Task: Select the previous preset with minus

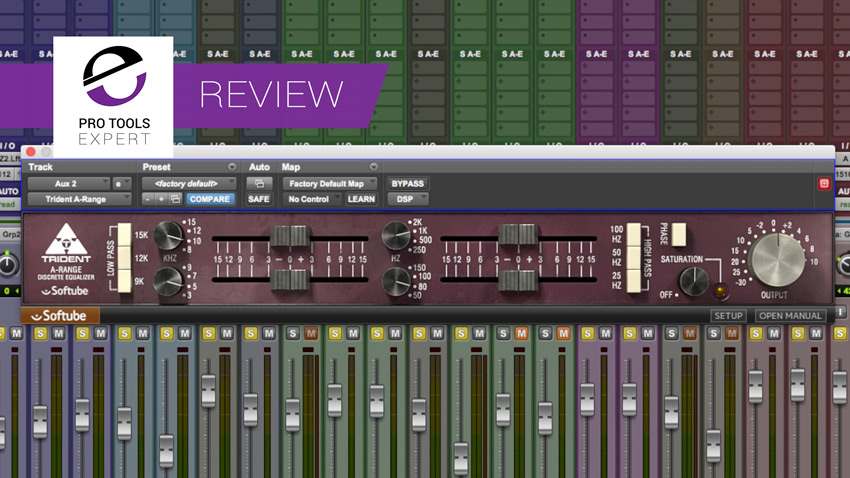Action: pyautogui.click(x=147, y=199)
